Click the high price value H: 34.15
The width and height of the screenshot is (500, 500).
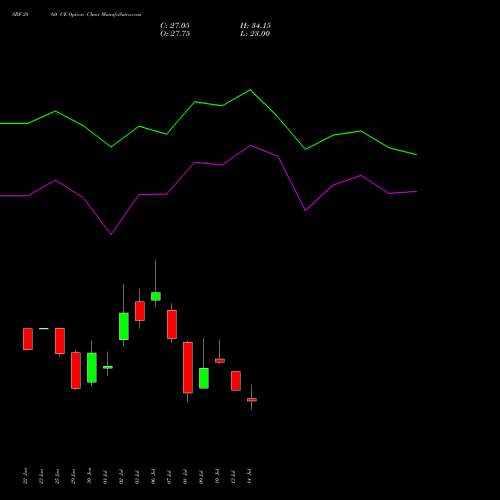(255, 26)
